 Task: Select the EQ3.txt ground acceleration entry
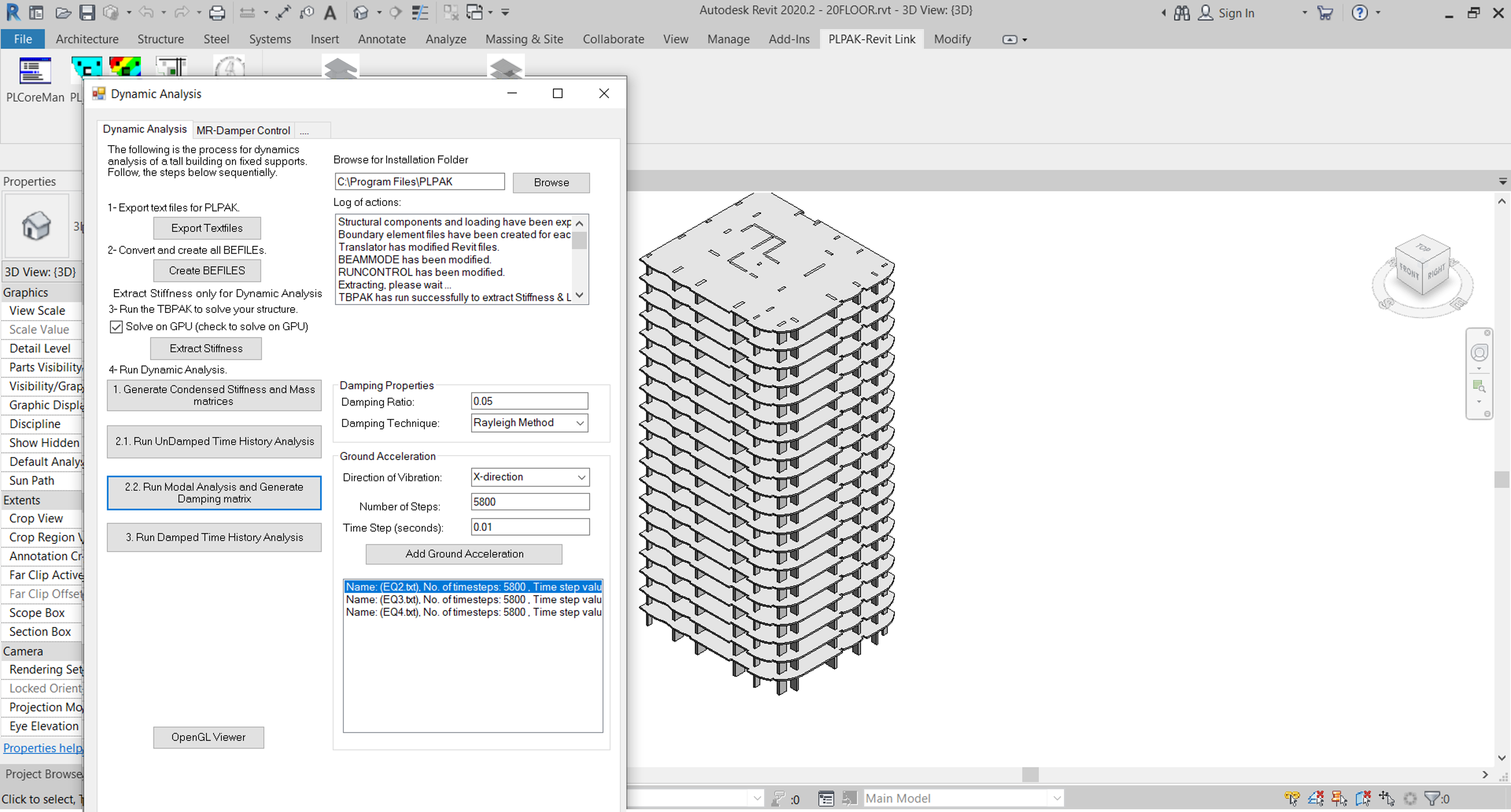(473, 599)
